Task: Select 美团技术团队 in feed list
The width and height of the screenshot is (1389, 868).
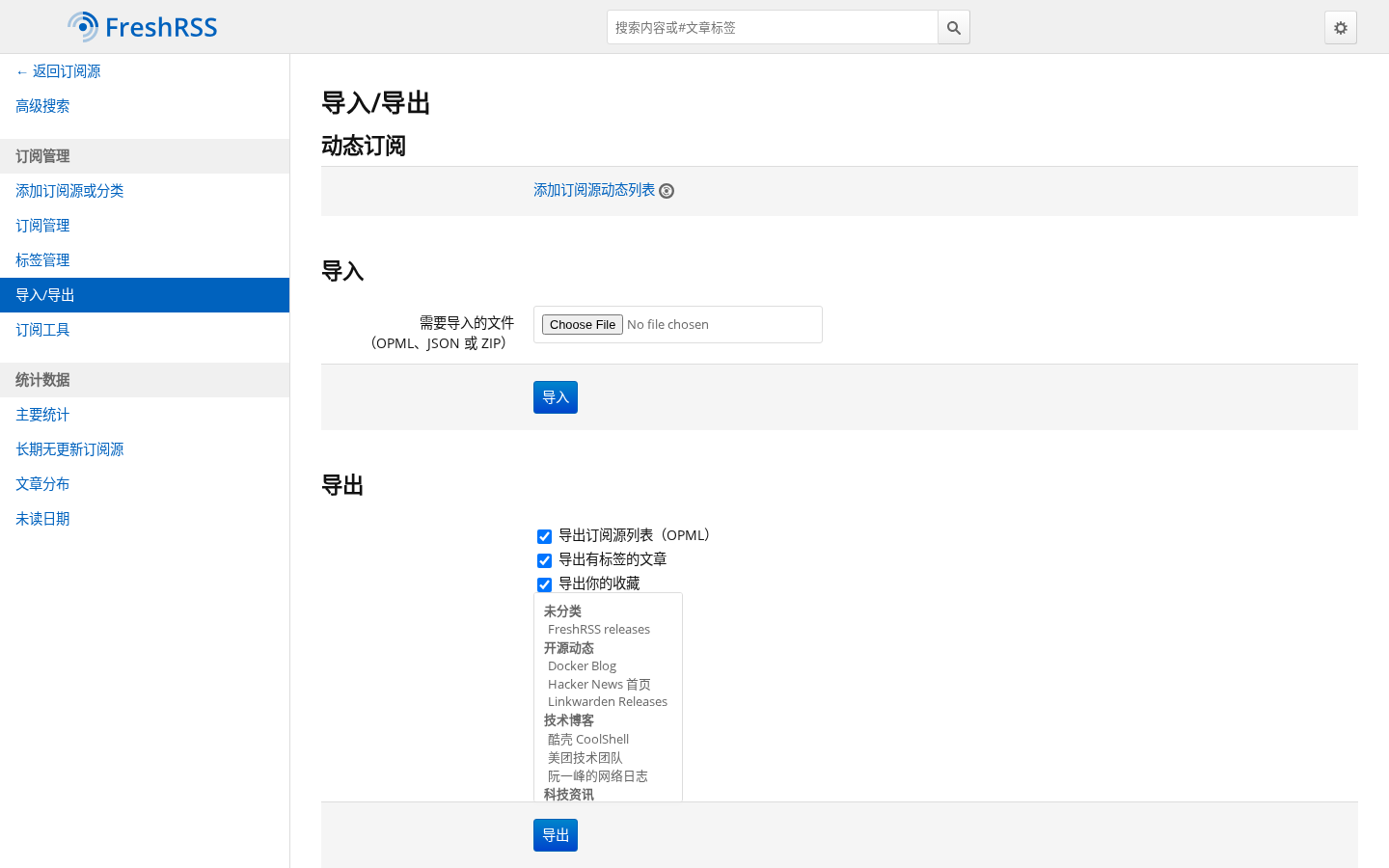Action: pos(586,758)
